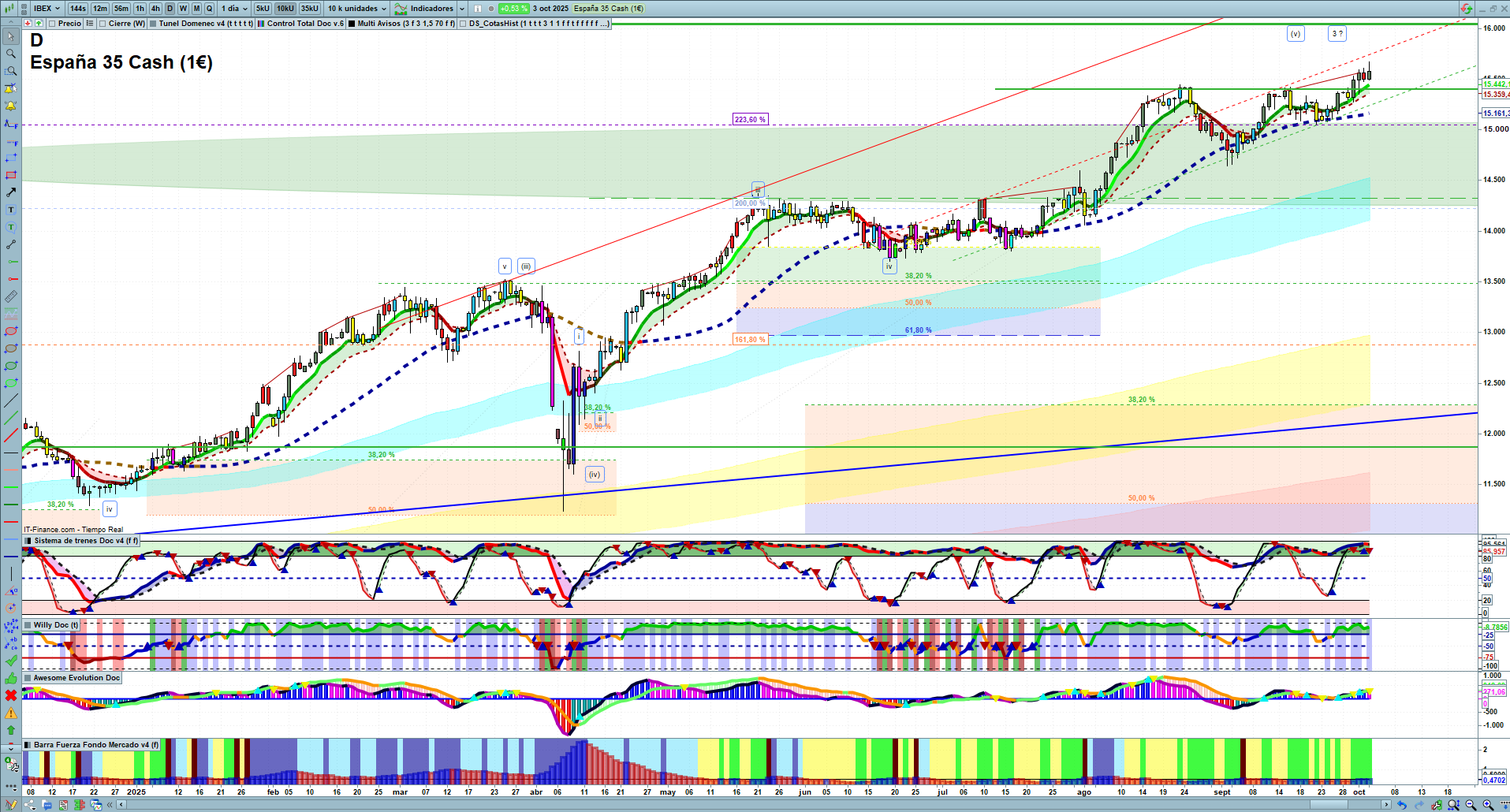Toggle the Precio checkbox
This screenshot has height=812, width=1510.
point(52,24)
